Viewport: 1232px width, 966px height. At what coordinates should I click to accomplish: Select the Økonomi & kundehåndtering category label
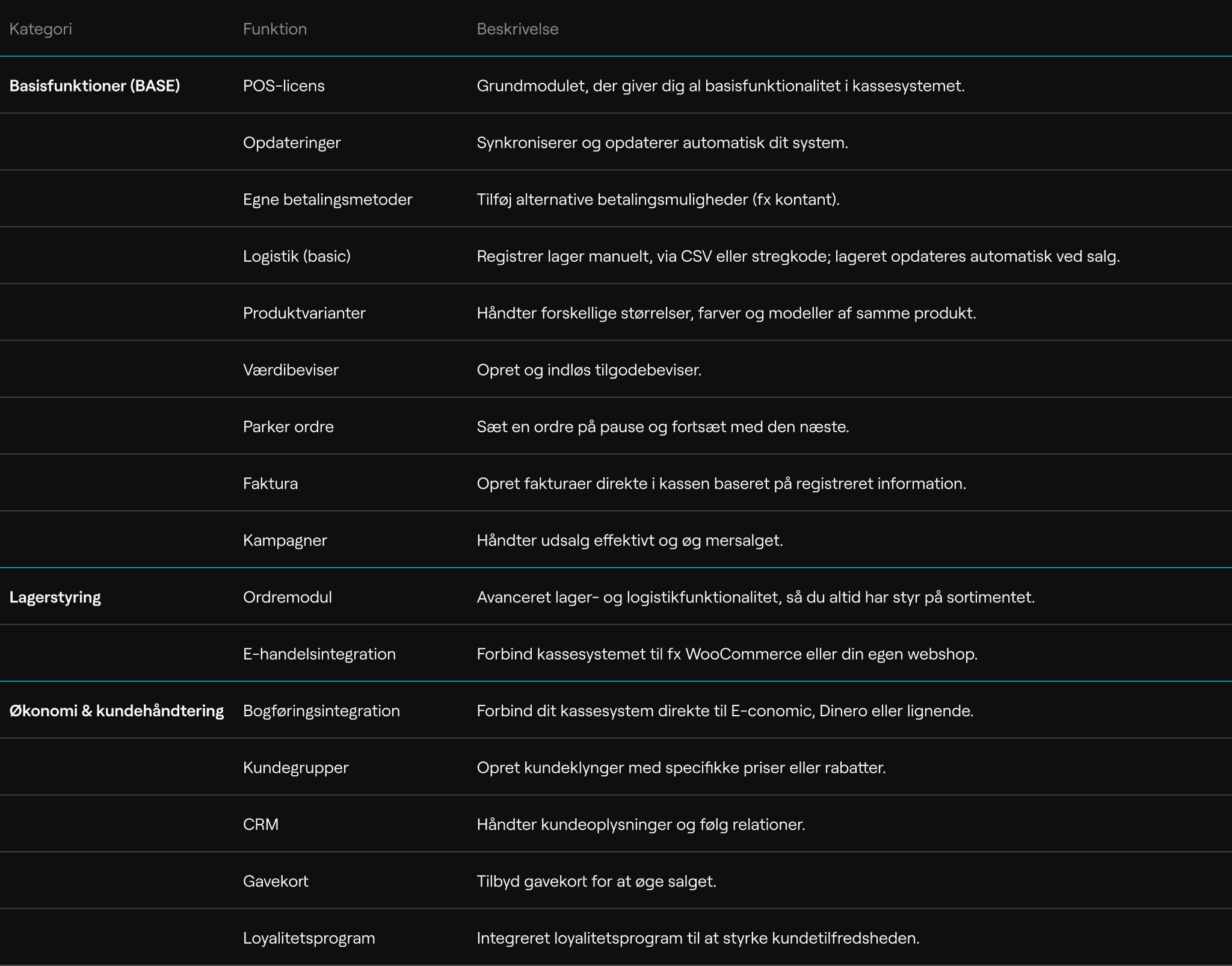[x=116, y=711]
